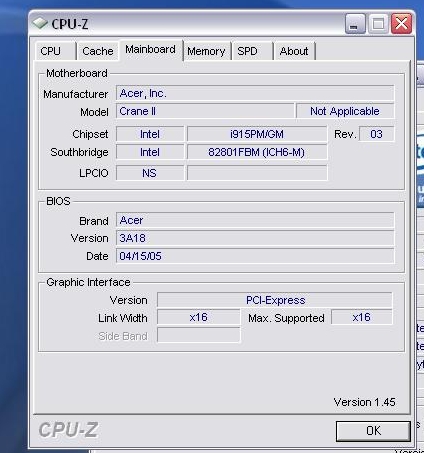
Task: Click the 'LPCIO' label
Action: point(94,173)
